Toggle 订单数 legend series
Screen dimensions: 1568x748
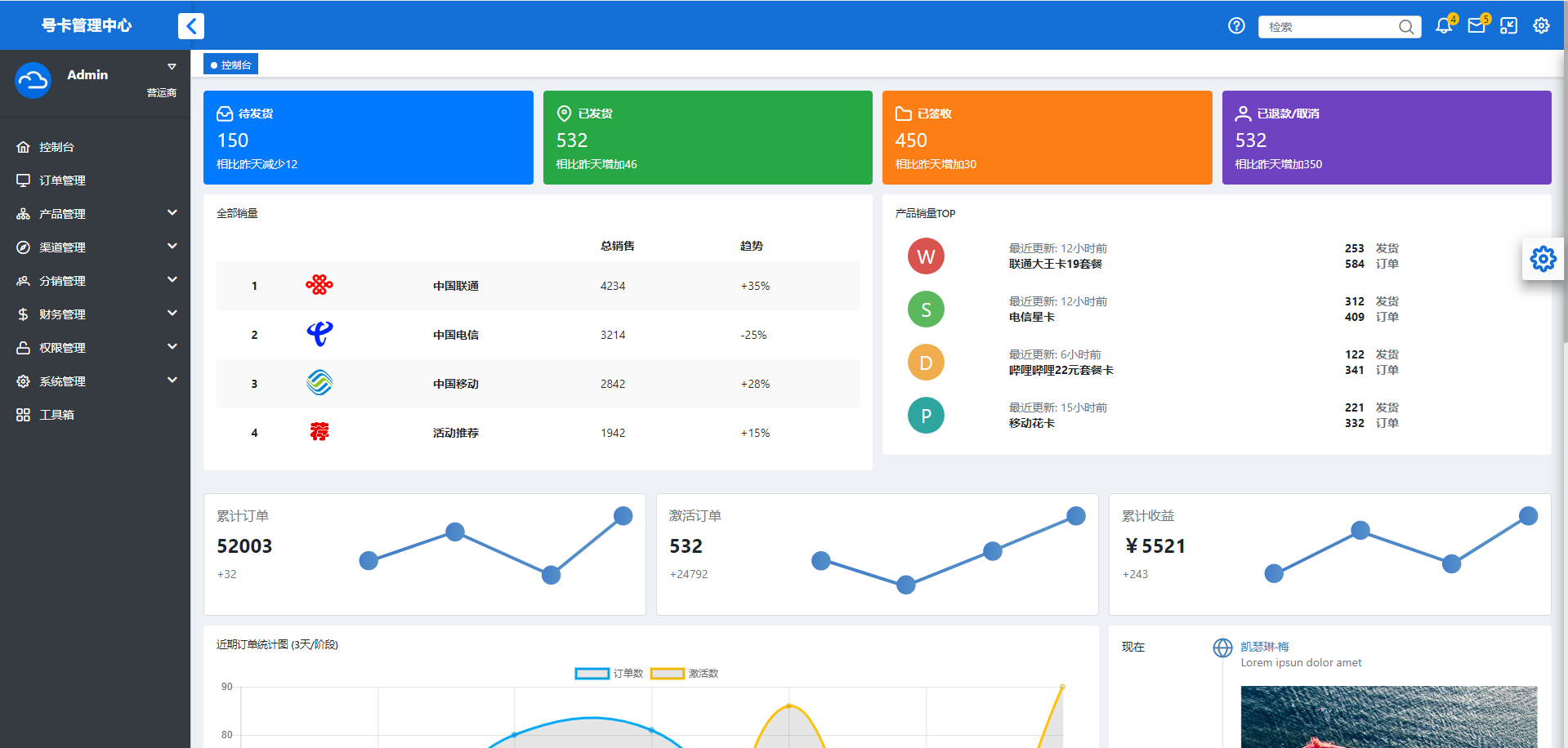tap(609, 674)
